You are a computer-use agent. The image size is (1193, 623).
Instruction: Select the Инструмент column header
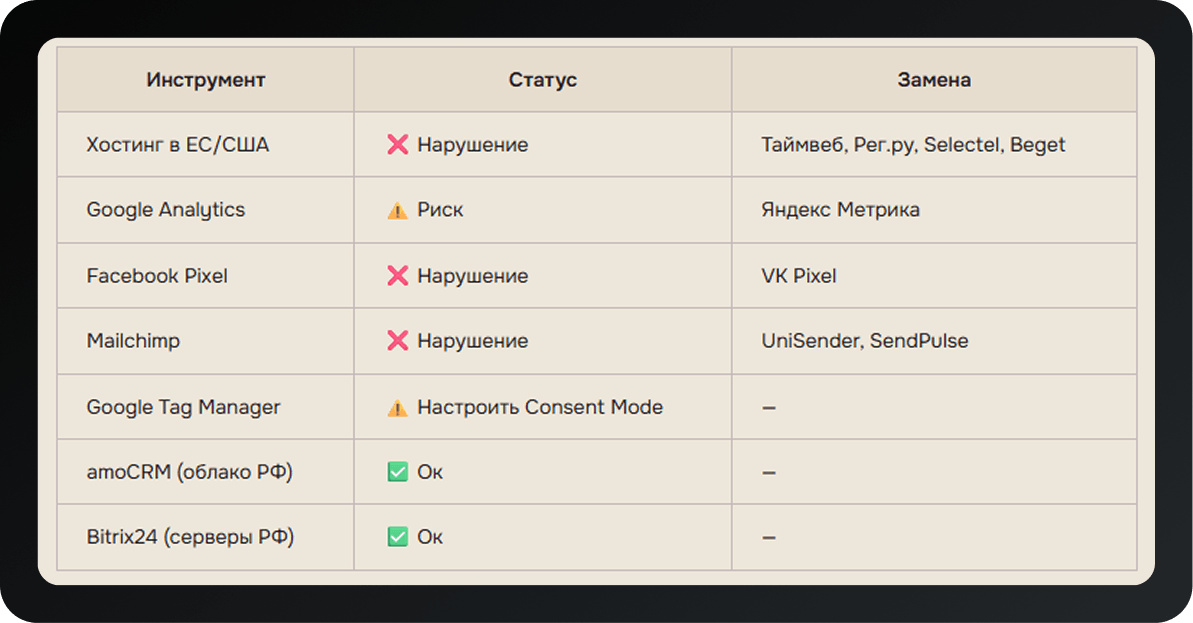pos(205,80)
